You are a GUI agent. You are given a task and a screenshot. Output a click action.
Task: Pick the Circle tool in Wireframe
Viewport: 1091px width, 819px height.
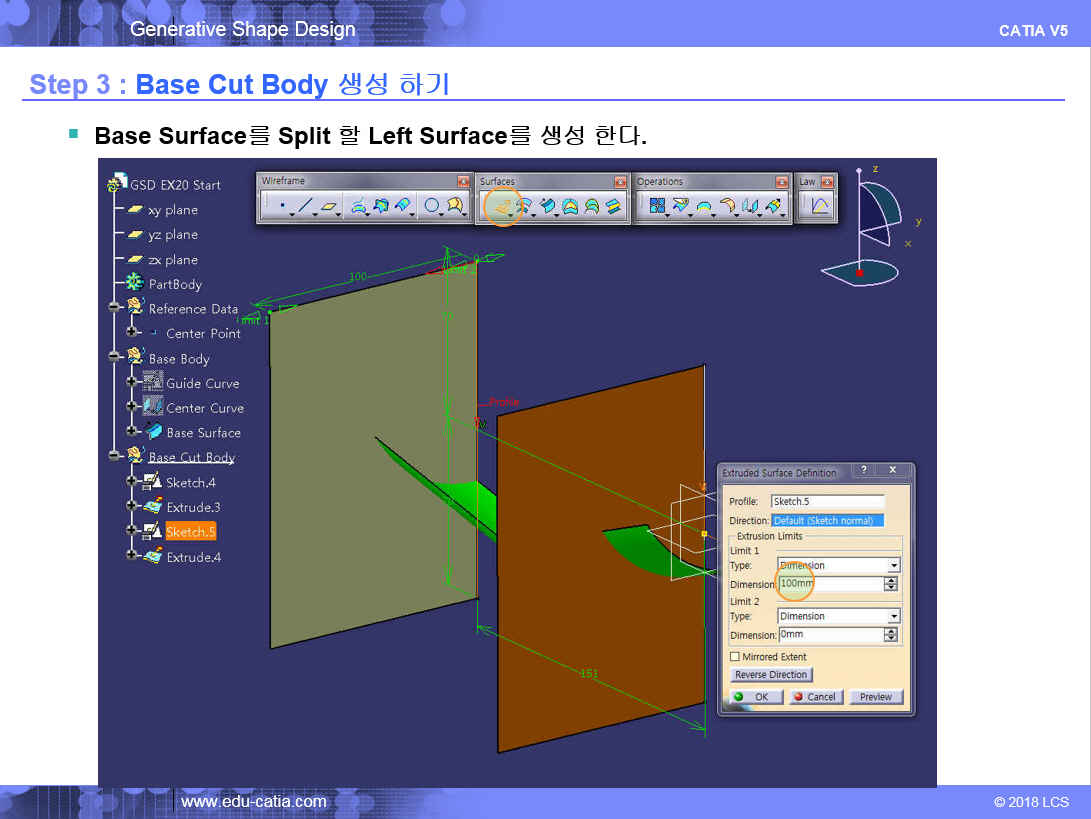tap(432, 206)
